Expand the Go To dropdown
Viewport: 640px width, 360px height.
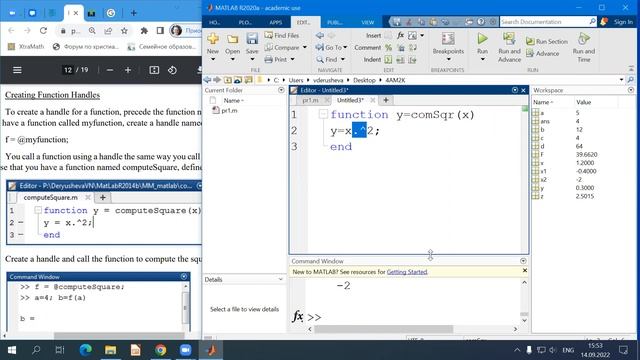coord(345,47)
